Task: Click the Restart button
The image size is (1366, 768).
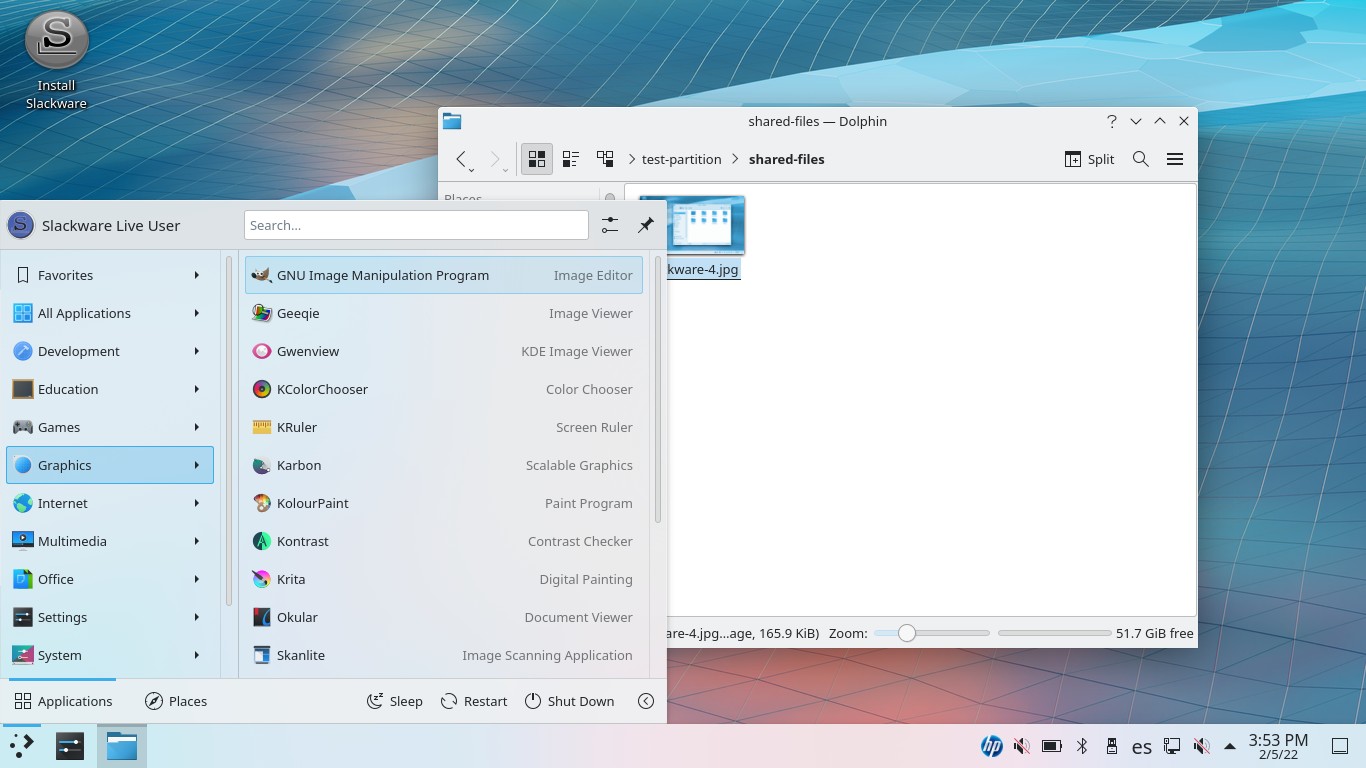Action: tap(474, 701)
